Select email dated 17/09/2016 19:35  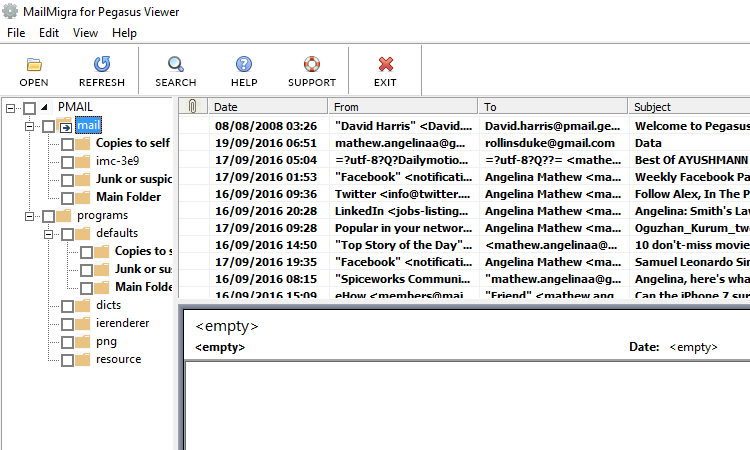(464, 262)
